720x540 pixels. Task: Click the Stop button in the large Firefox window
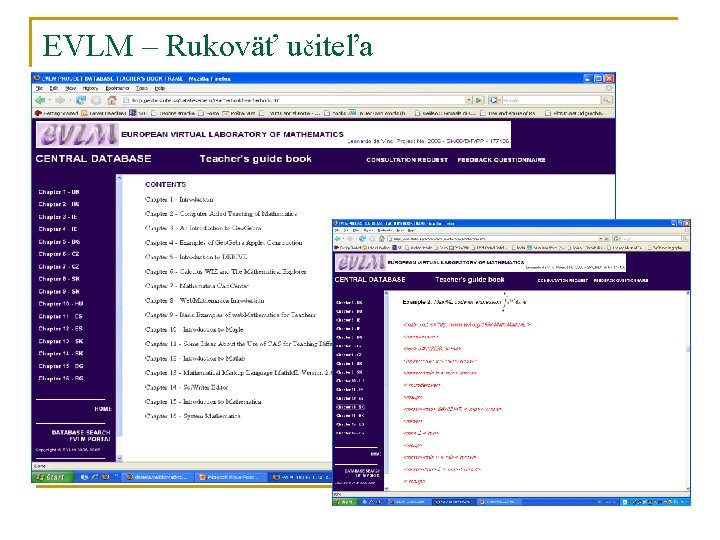tap(96, 100)
